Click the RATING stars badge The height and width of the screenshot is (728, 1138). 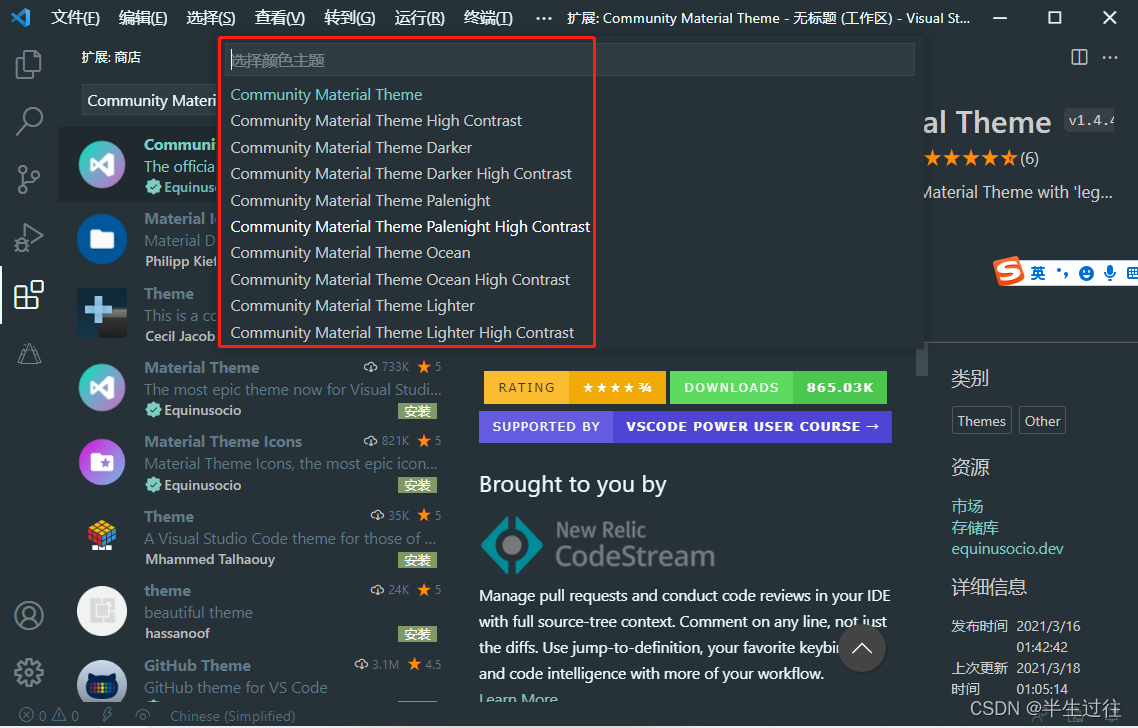573,388
